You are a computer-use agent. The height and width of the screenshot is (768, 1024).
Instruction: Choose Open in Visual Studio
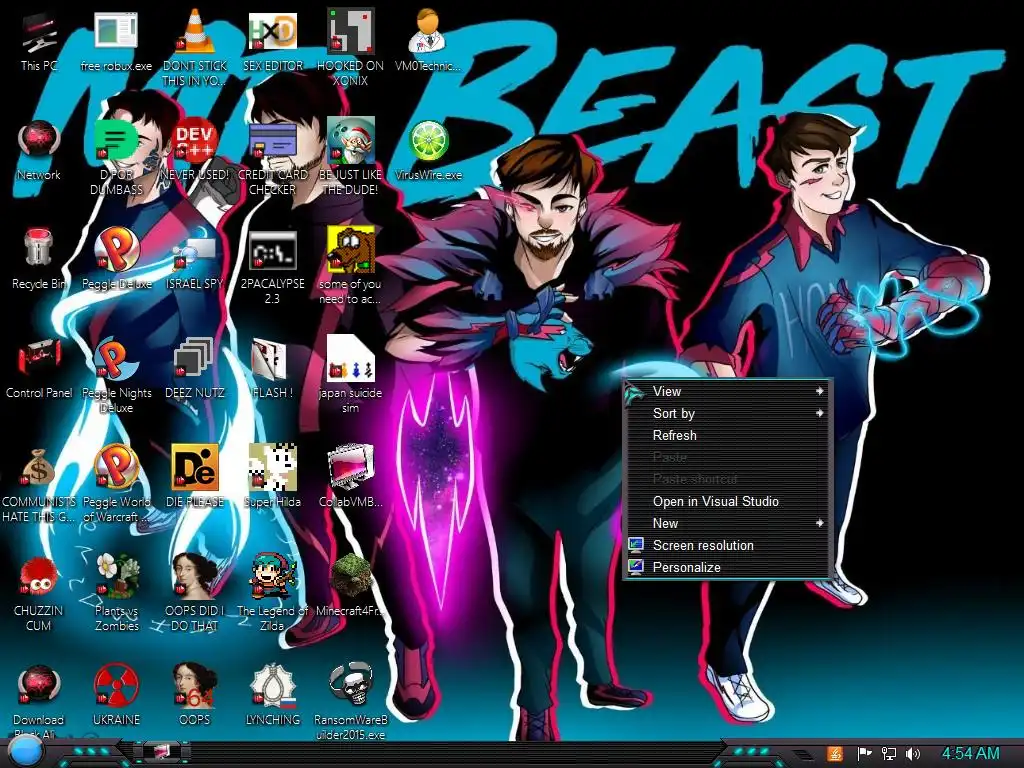click(727, 502)
